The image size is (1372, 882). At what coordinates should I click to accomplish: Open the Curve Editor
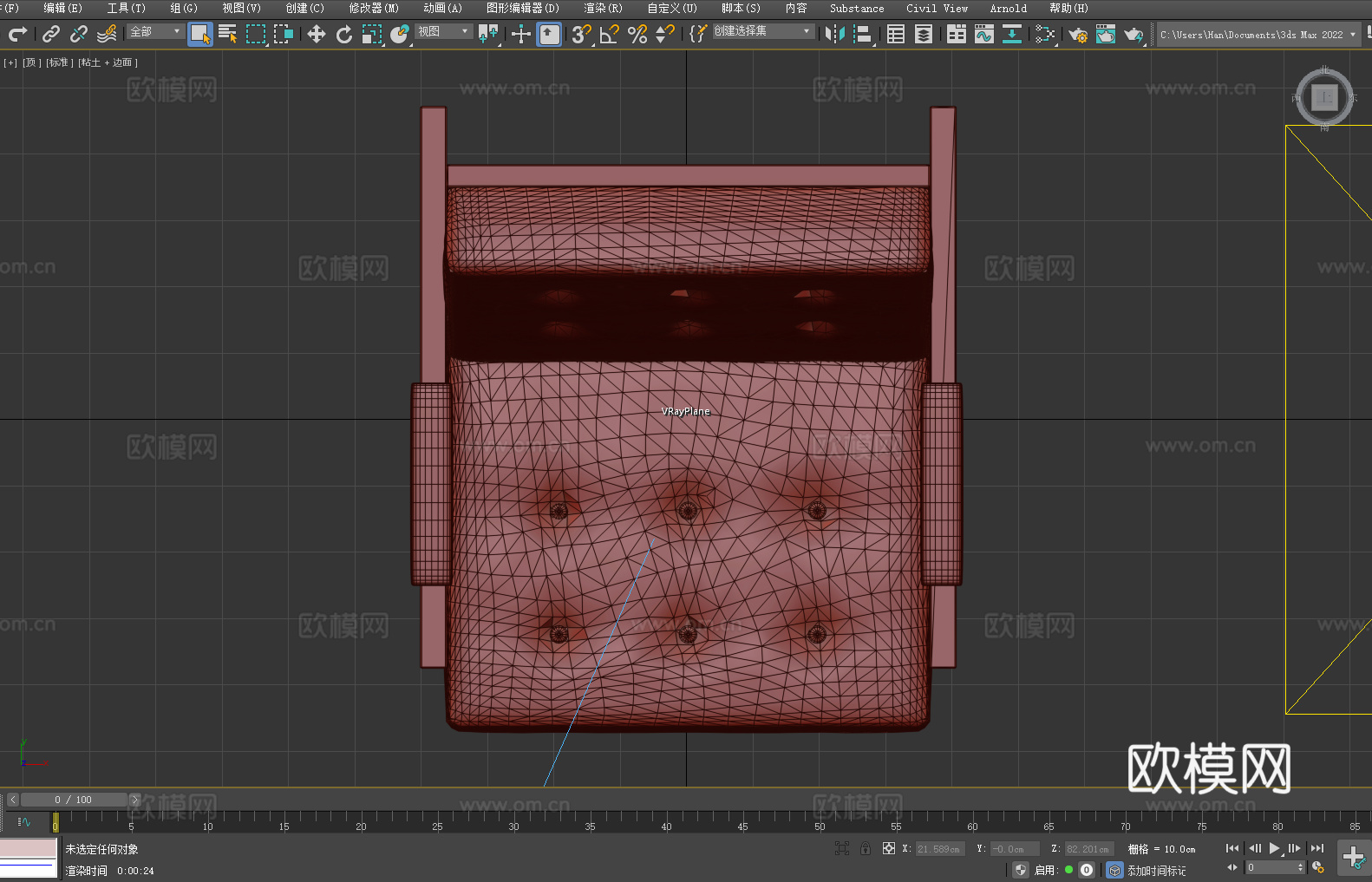click(984, 34)
